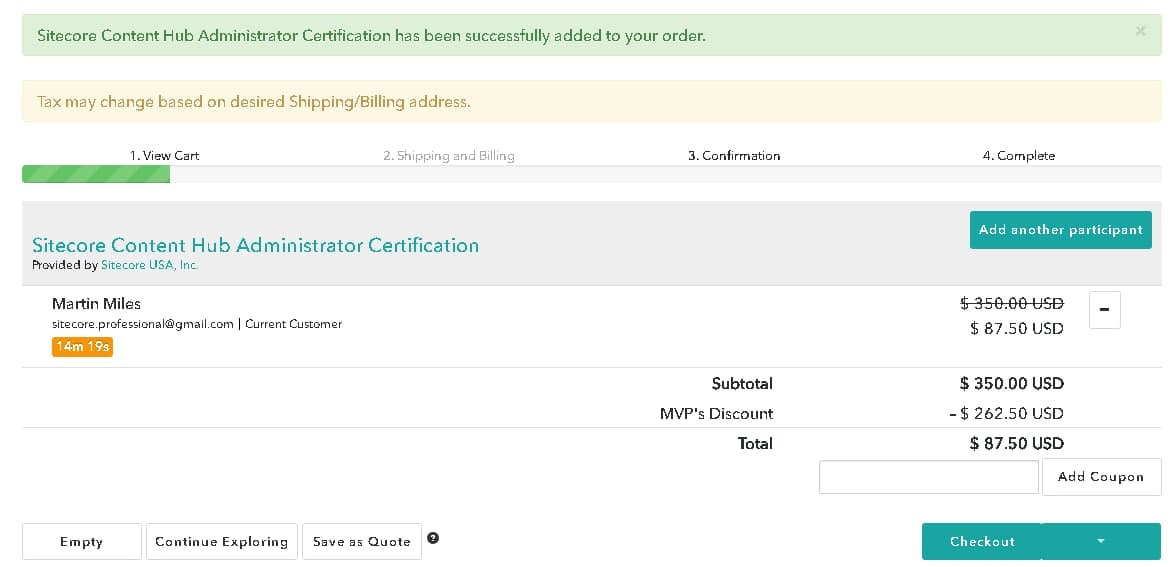
Task: Click Continue Exploring
Action: pyautogui.click(x=221, y=541)
